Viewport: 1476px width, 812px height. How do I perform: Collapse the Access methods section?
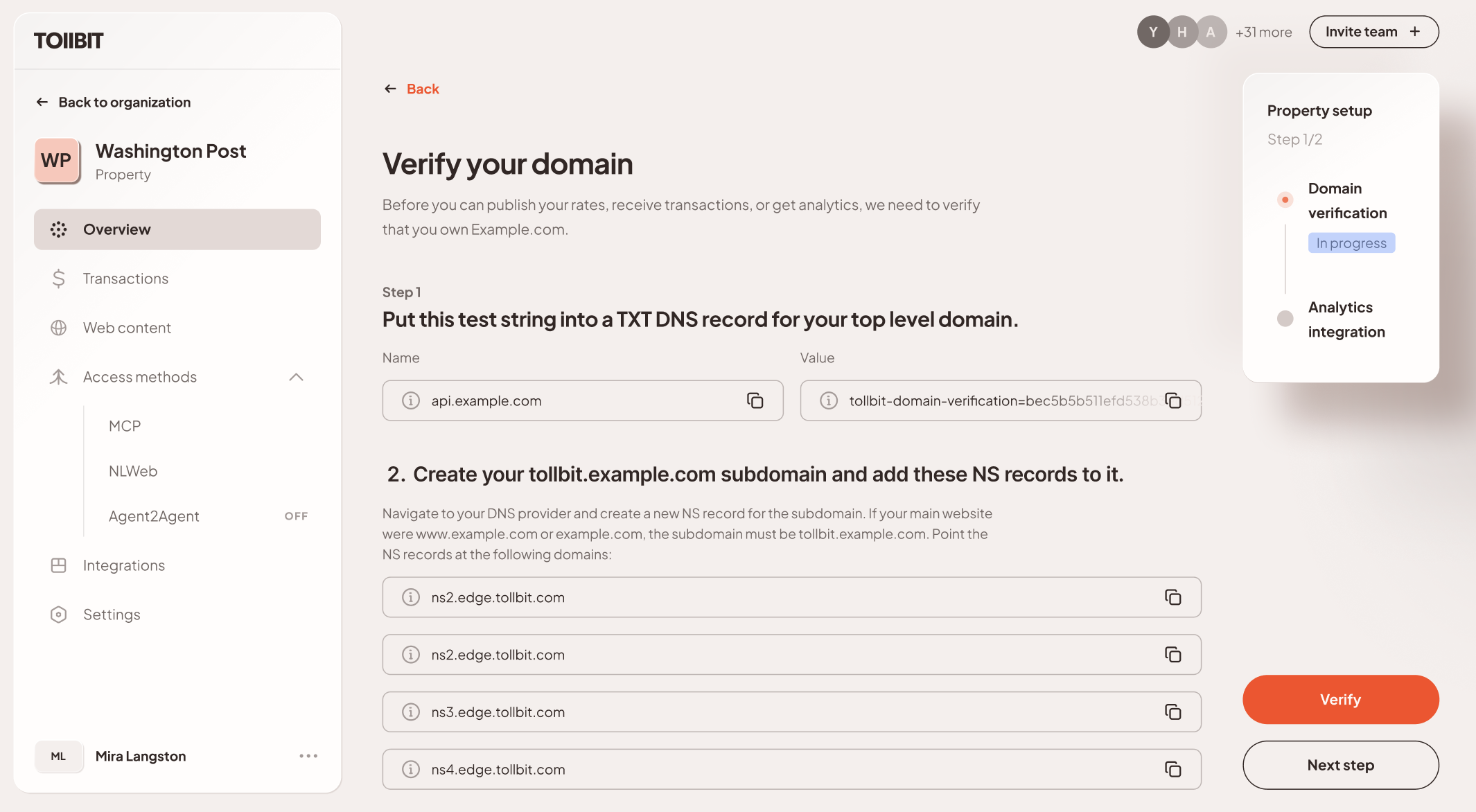click(297, 377)
